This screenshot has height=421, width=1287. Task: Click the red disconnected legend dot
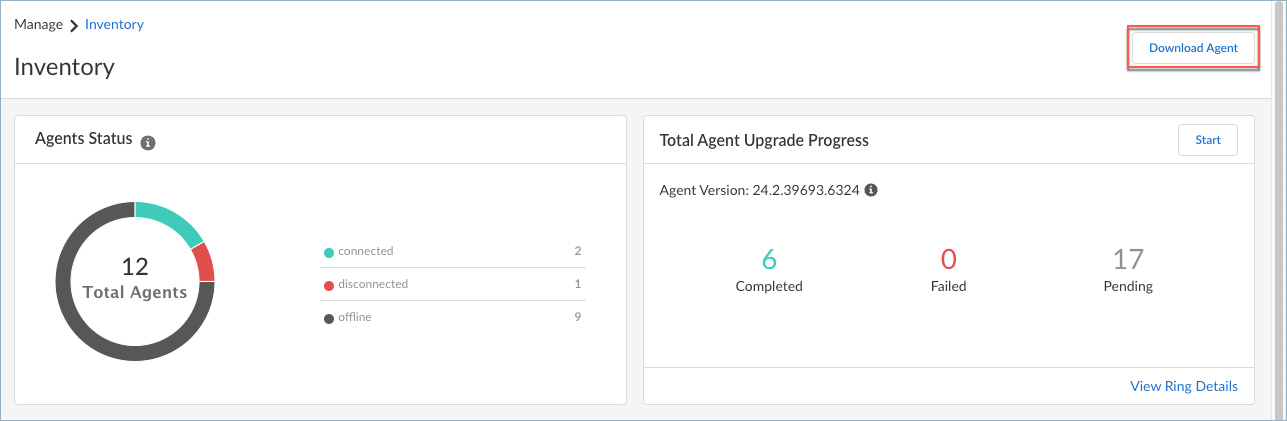coord(328,285)
